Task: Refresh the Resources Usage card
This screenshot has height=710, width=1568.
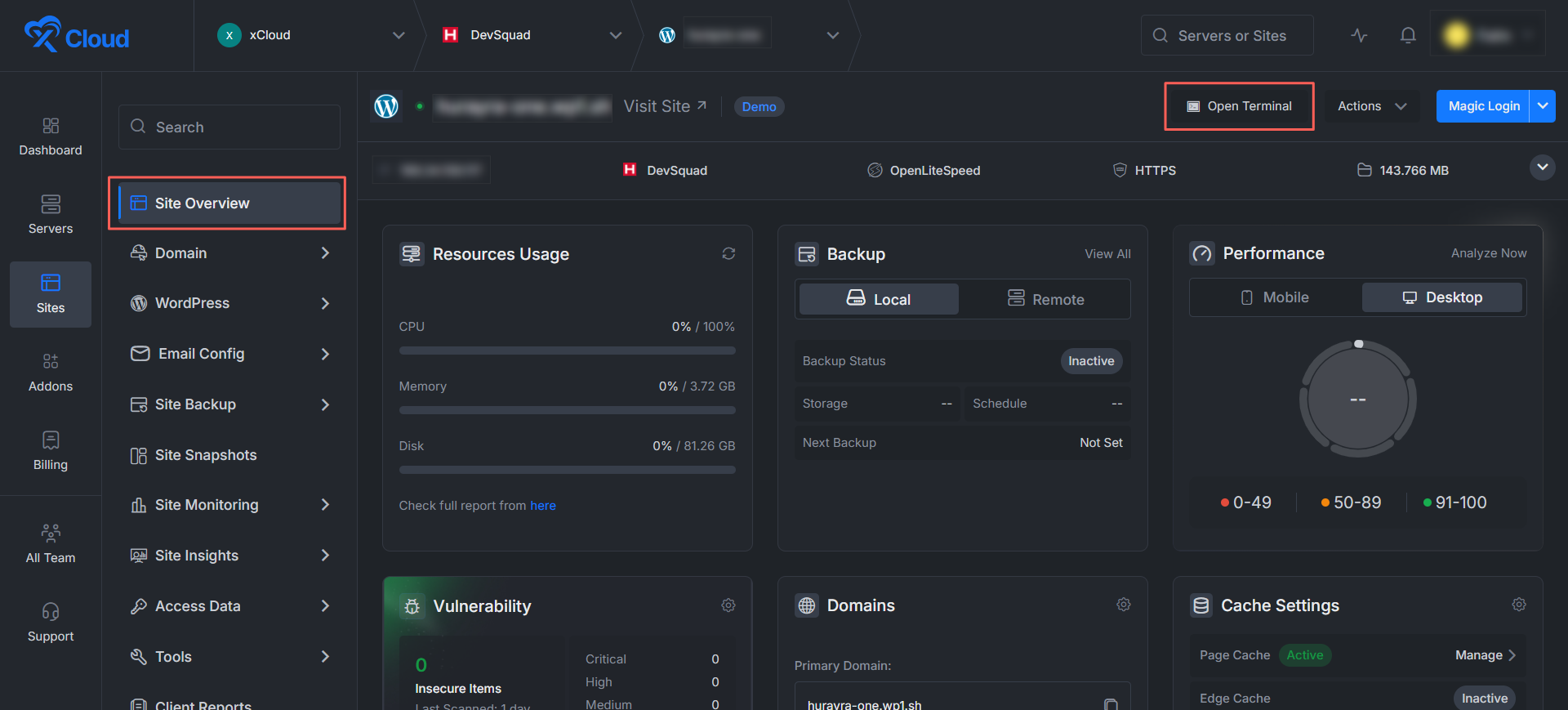Action: [x=728, y=254]
